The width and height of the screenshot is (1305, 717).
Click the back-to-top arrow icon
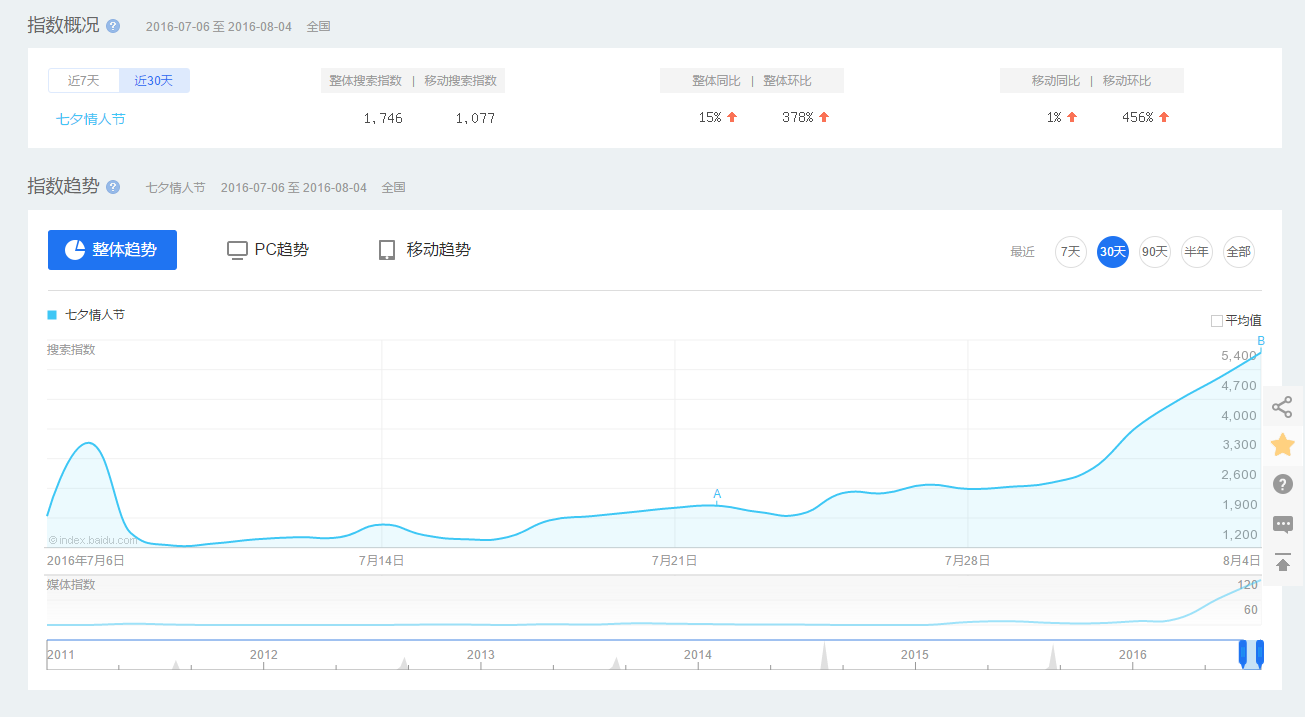1282,563
